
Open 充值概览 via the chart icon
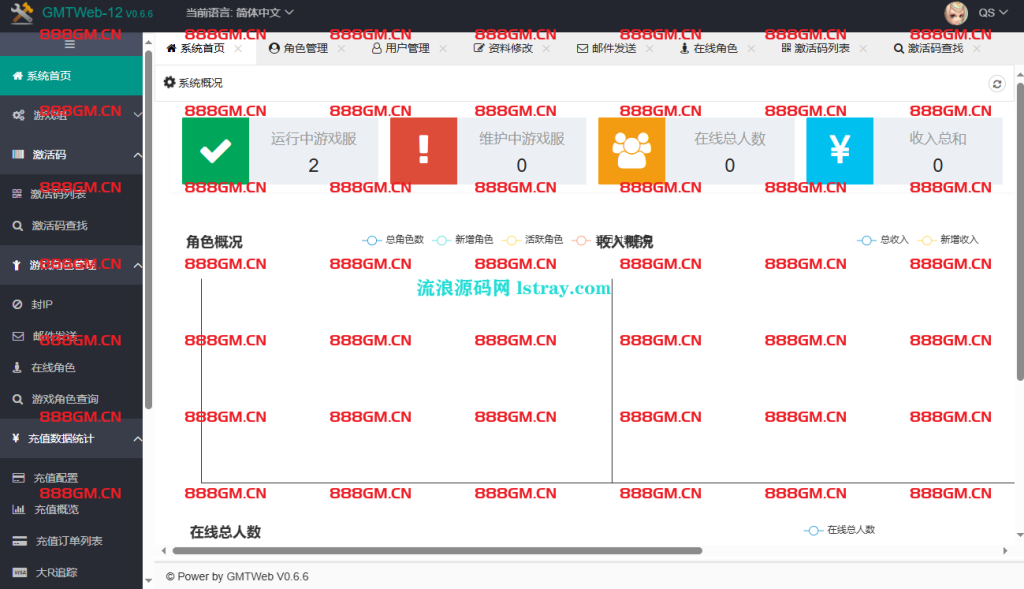(17, 508)
